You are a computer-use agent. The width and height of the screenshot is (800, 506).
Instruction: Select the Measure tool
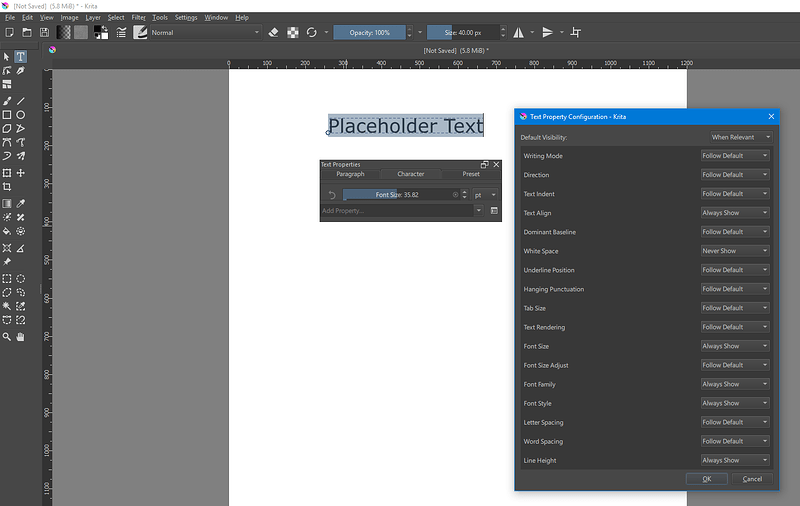click(x=20, y=248)
